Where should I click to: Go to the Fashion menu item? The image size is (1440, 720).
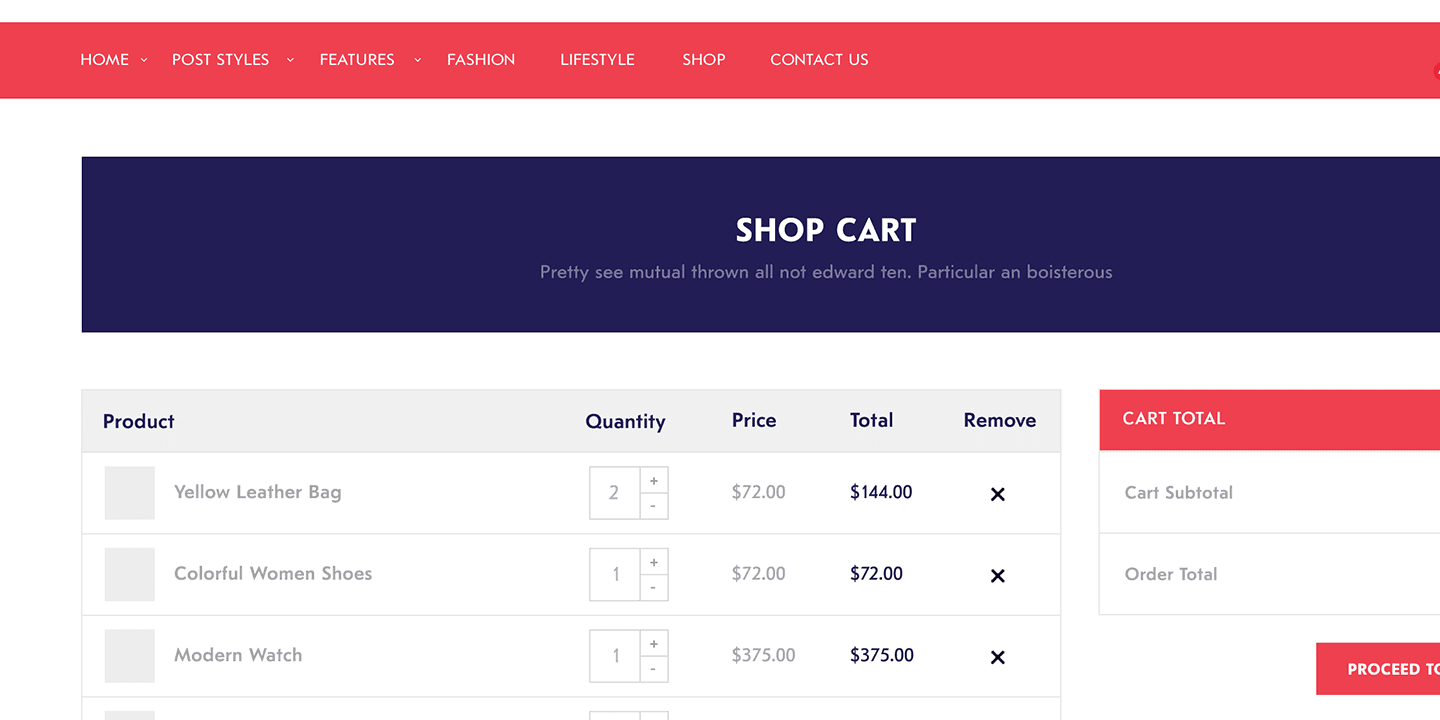tap(481, 60)
